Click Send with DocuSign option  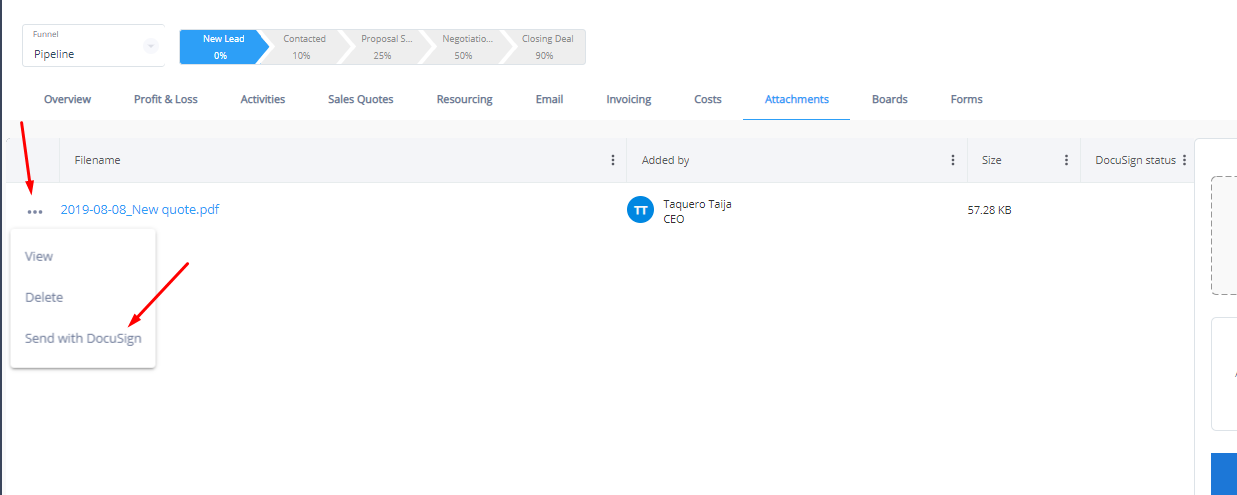click(x=83, y=339)
